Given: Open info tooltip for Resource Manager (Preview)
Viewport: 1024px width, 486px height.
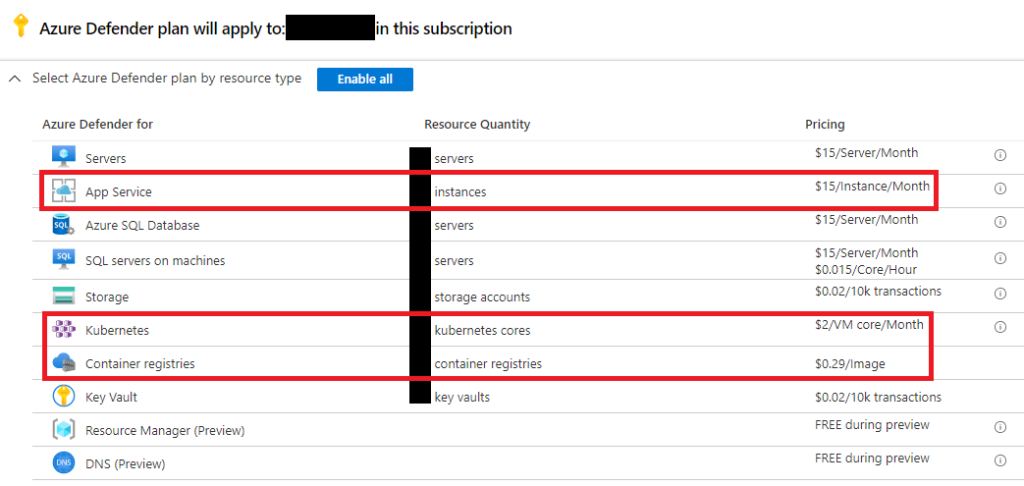Looking at the screenshot, I should 999,427.
